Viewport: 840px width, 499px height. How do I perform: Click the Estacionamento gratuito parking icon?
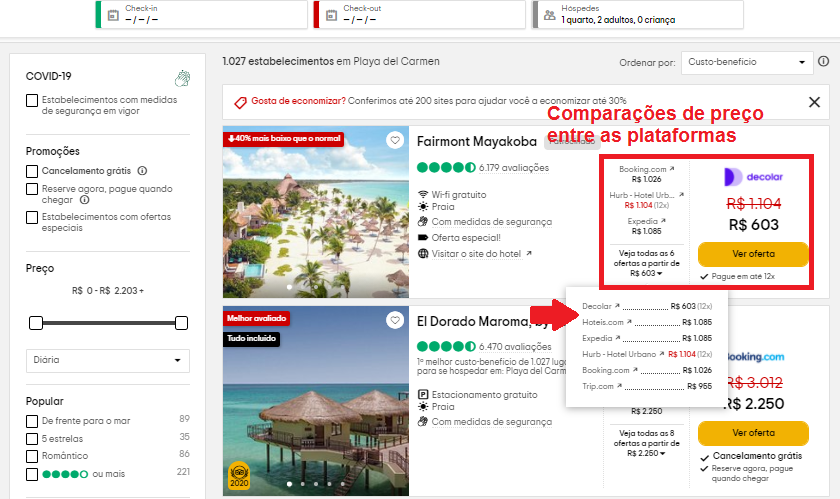point(423,394)
